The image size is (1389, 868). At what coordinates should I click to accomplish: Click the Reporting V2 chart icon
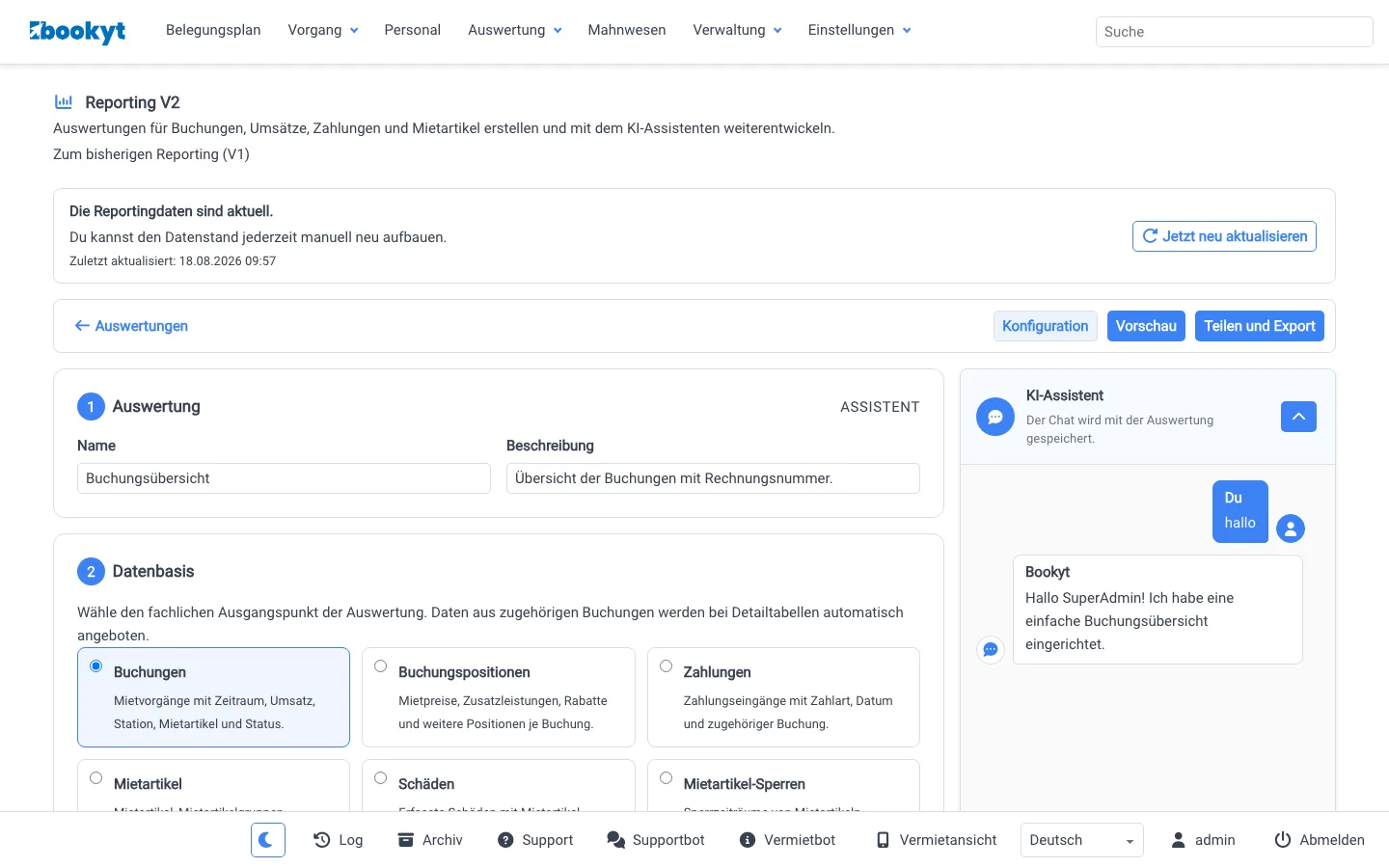click(x=64, y=101)
